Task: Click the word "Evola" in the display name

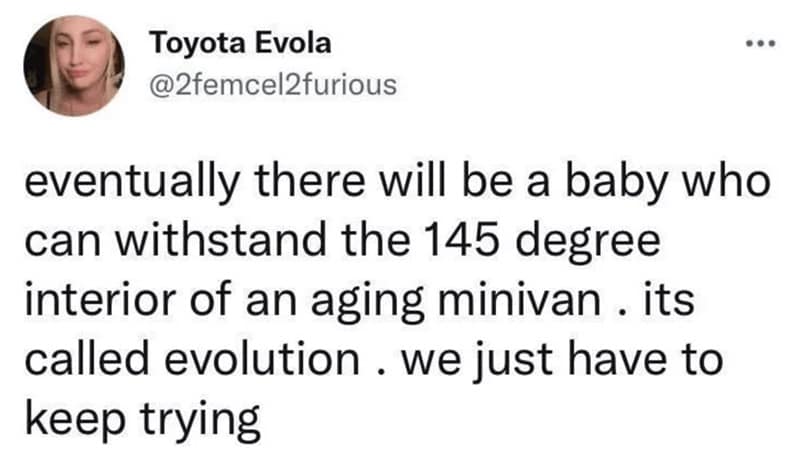Action: click(x=289, y=44)
